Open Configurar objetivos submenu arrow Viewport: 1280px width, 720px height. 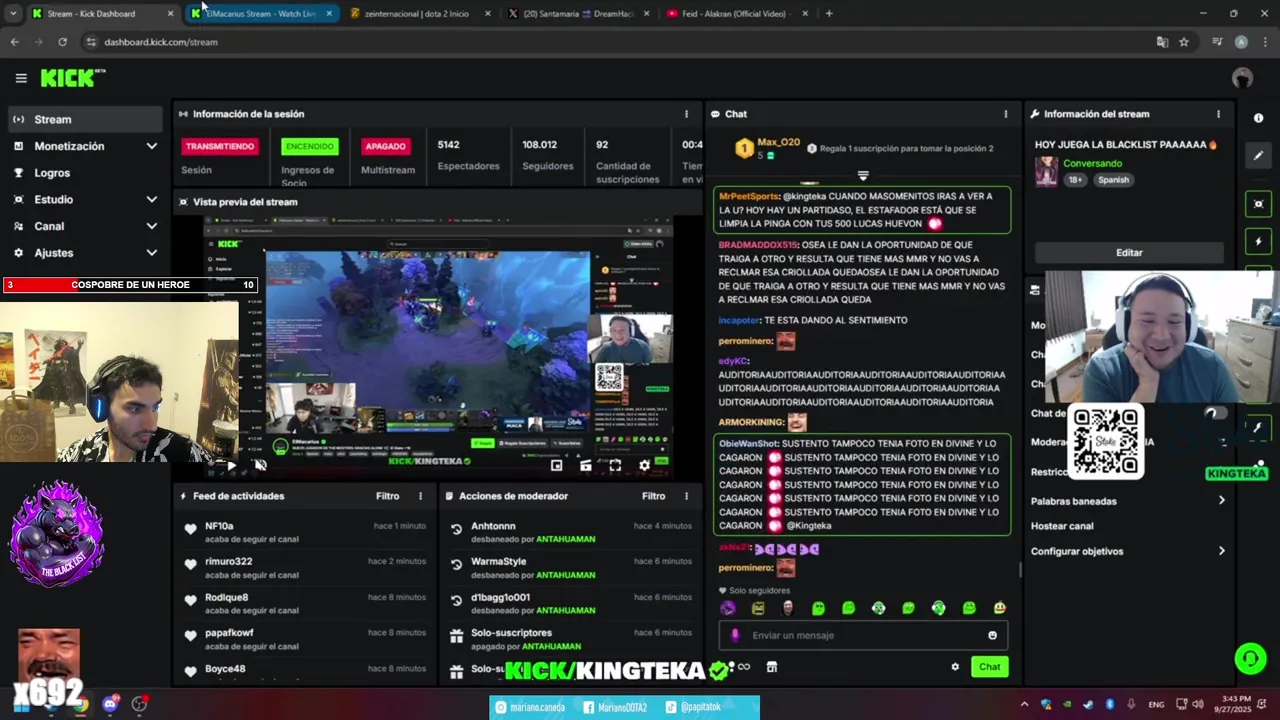tap(1221, 551)
